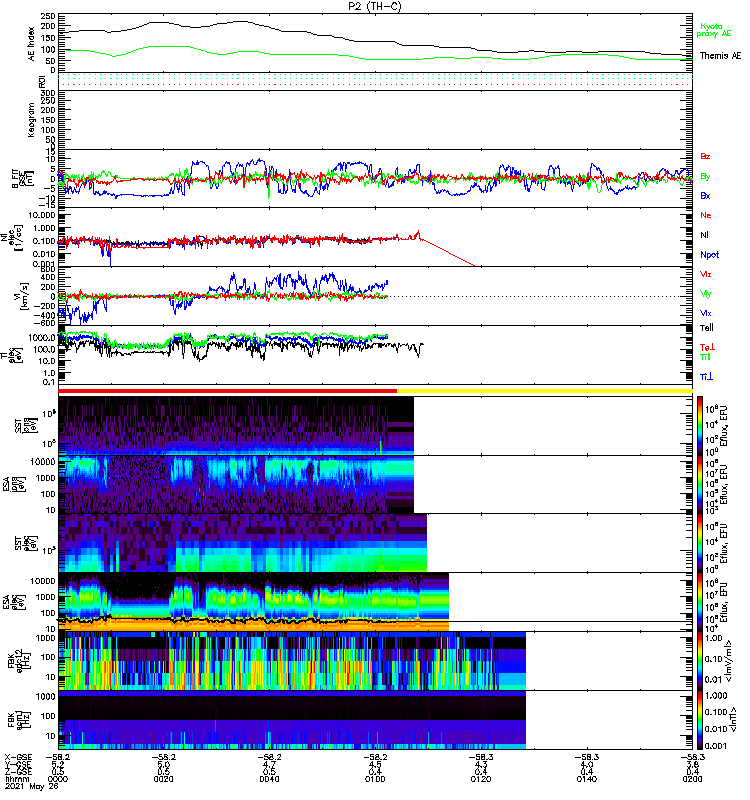Viewport: 750px width, 800px height.
Task: Click the SST electrons panel color bar
Action: click(700, 543)
